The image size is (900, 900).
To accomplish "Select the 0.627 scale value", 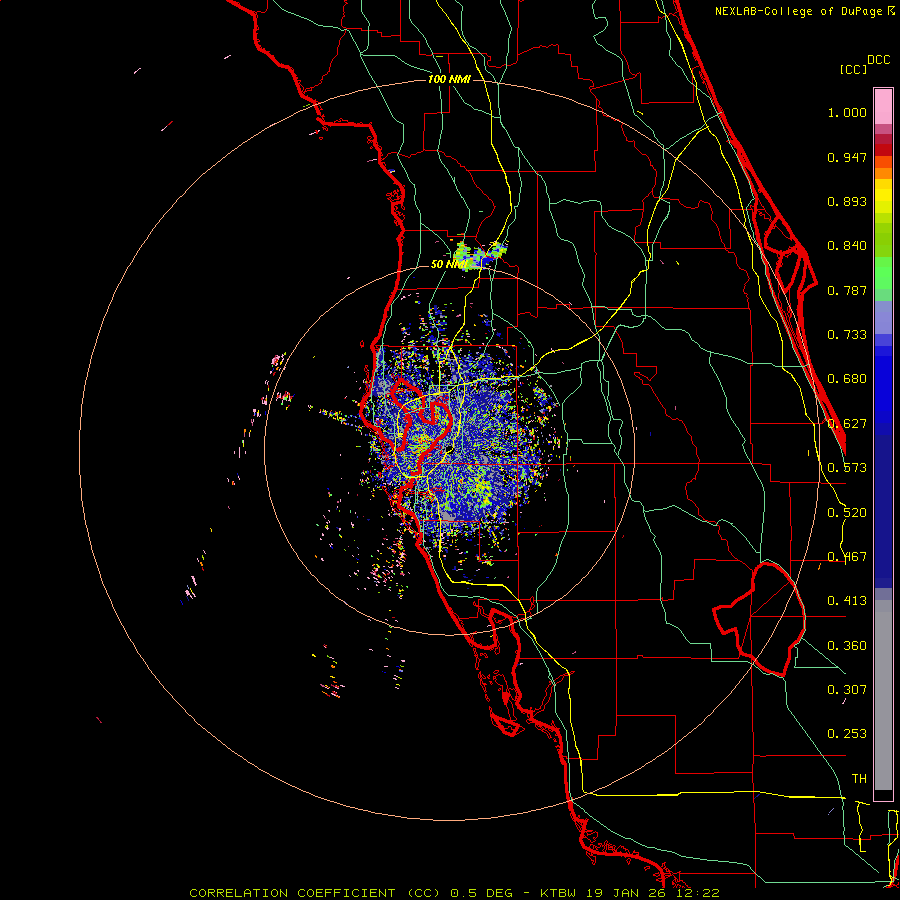I will point(847,424).
